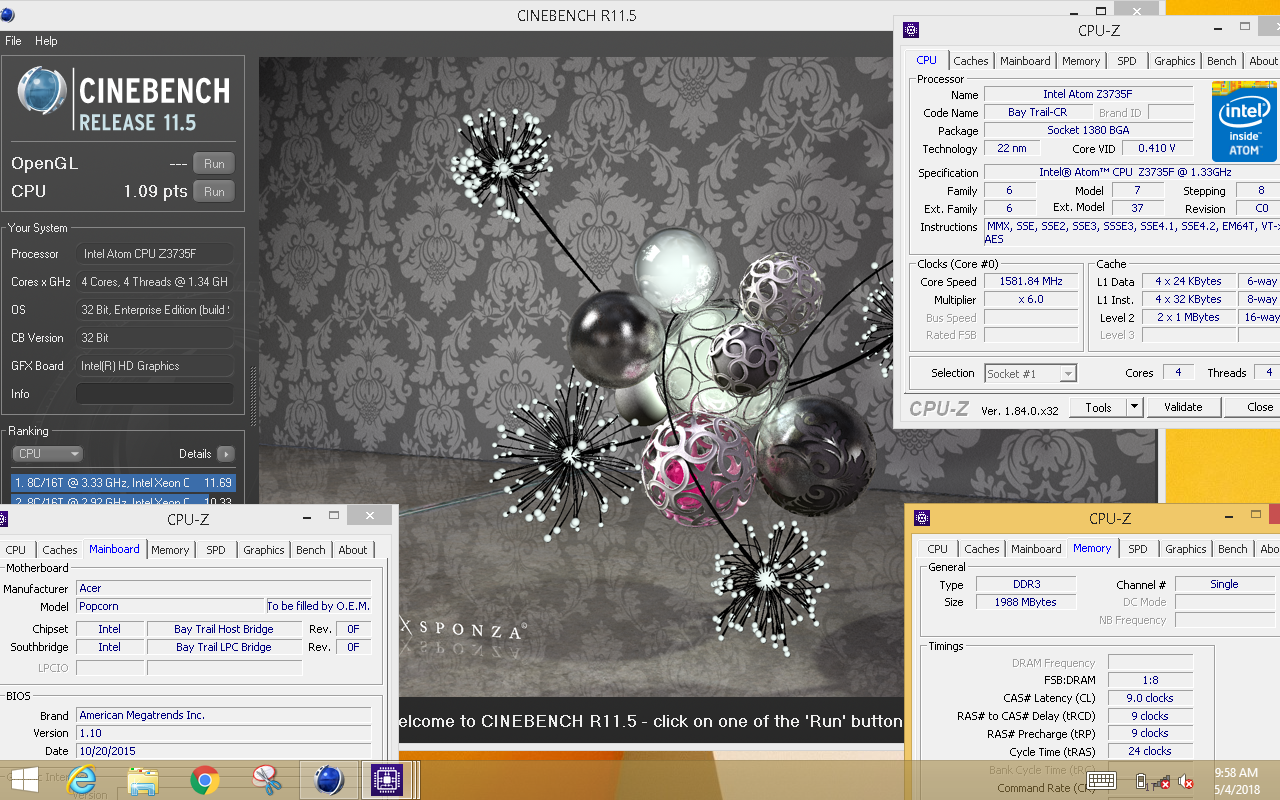Switch to SPD tab in top CPU-Z window
The image size is (1280, 800).
pos(1127,61)
